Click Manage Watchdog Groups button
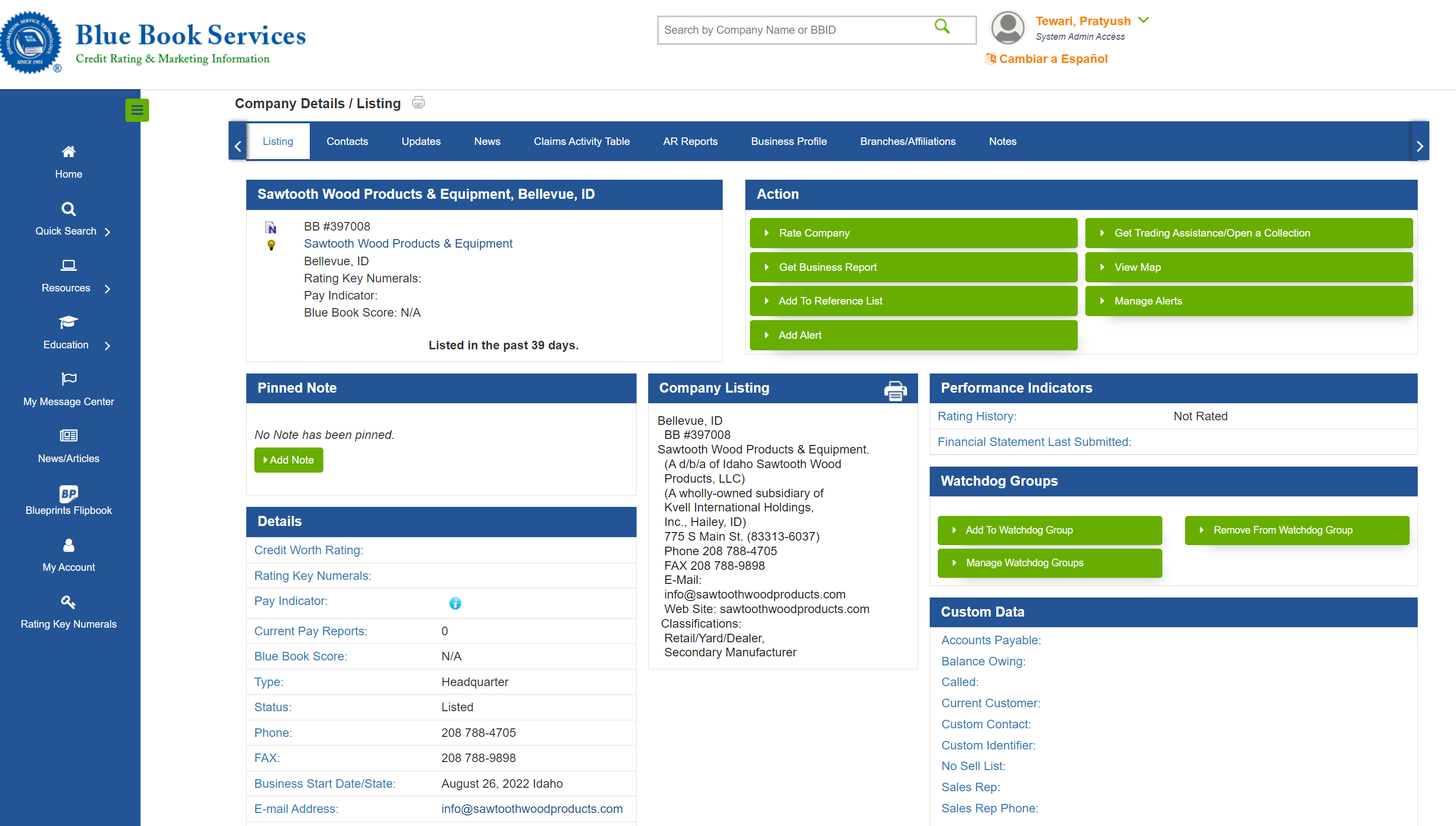 [x=1050, y=563]
